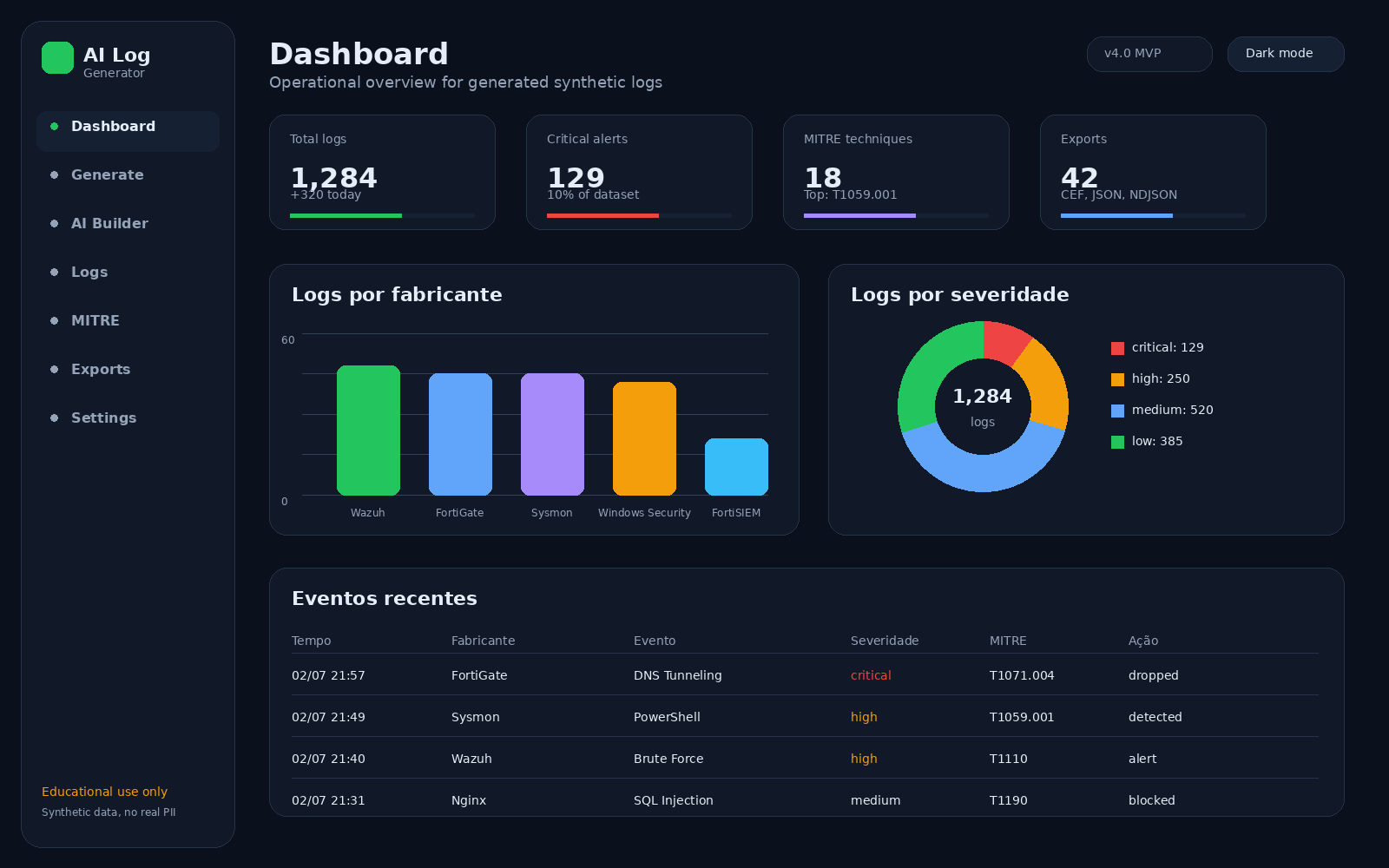Click the Nginx vendor cell
Image resolution: width=1389 pixels, height=868 pixels.
coord(469,800)
